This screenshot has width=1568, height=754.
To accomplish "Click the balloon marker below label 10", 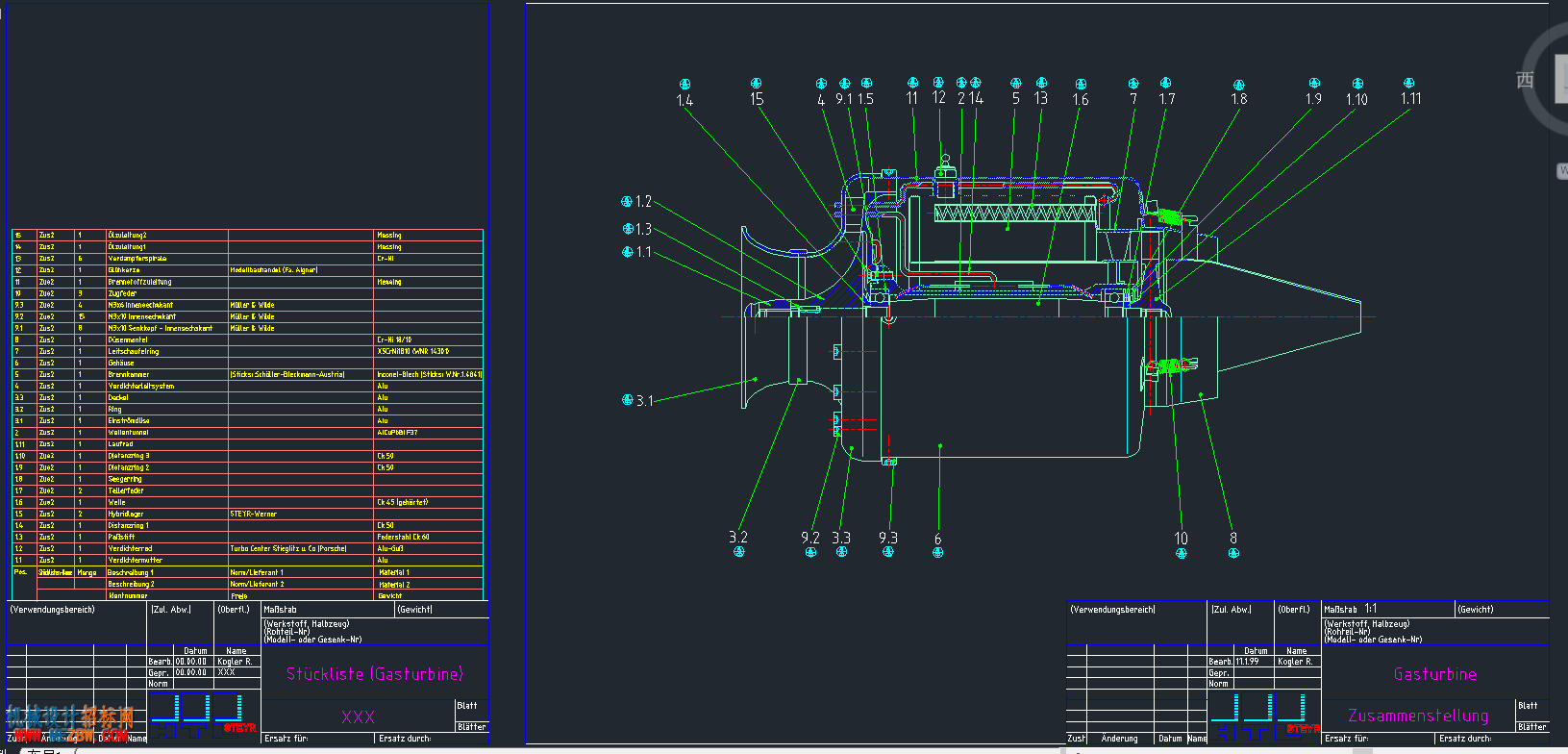I will (1182, 553).
